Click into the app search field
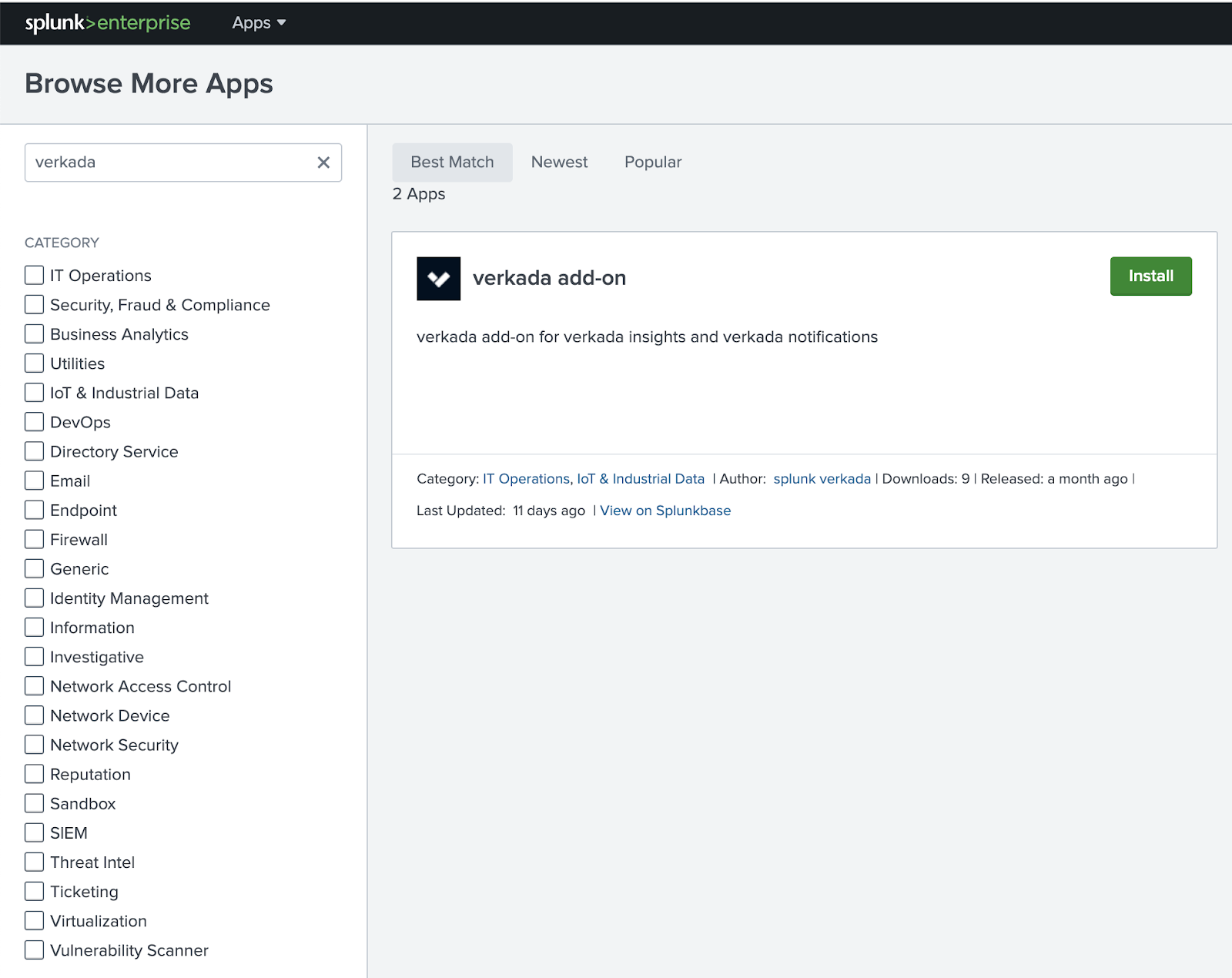1232x978 pixels. click(x=169, y=162)
